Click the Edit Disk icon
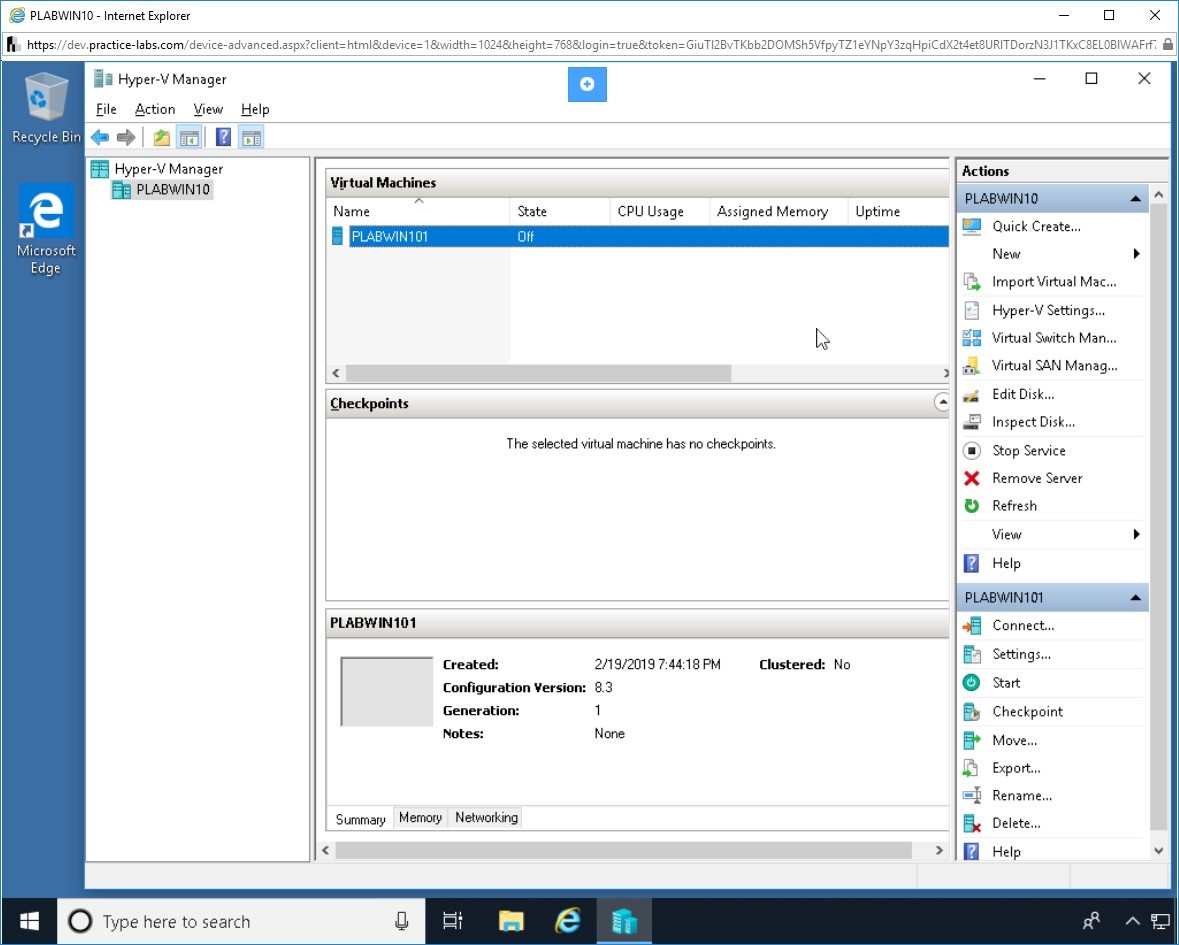The image size is (1179, 945). (971, 394)
